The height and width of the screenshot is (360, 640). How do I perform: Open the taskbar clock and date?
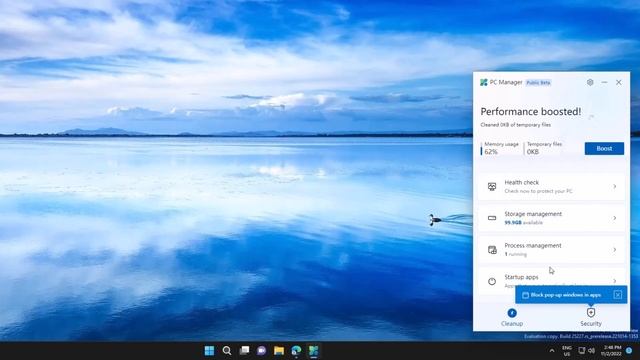pos(612,351)
